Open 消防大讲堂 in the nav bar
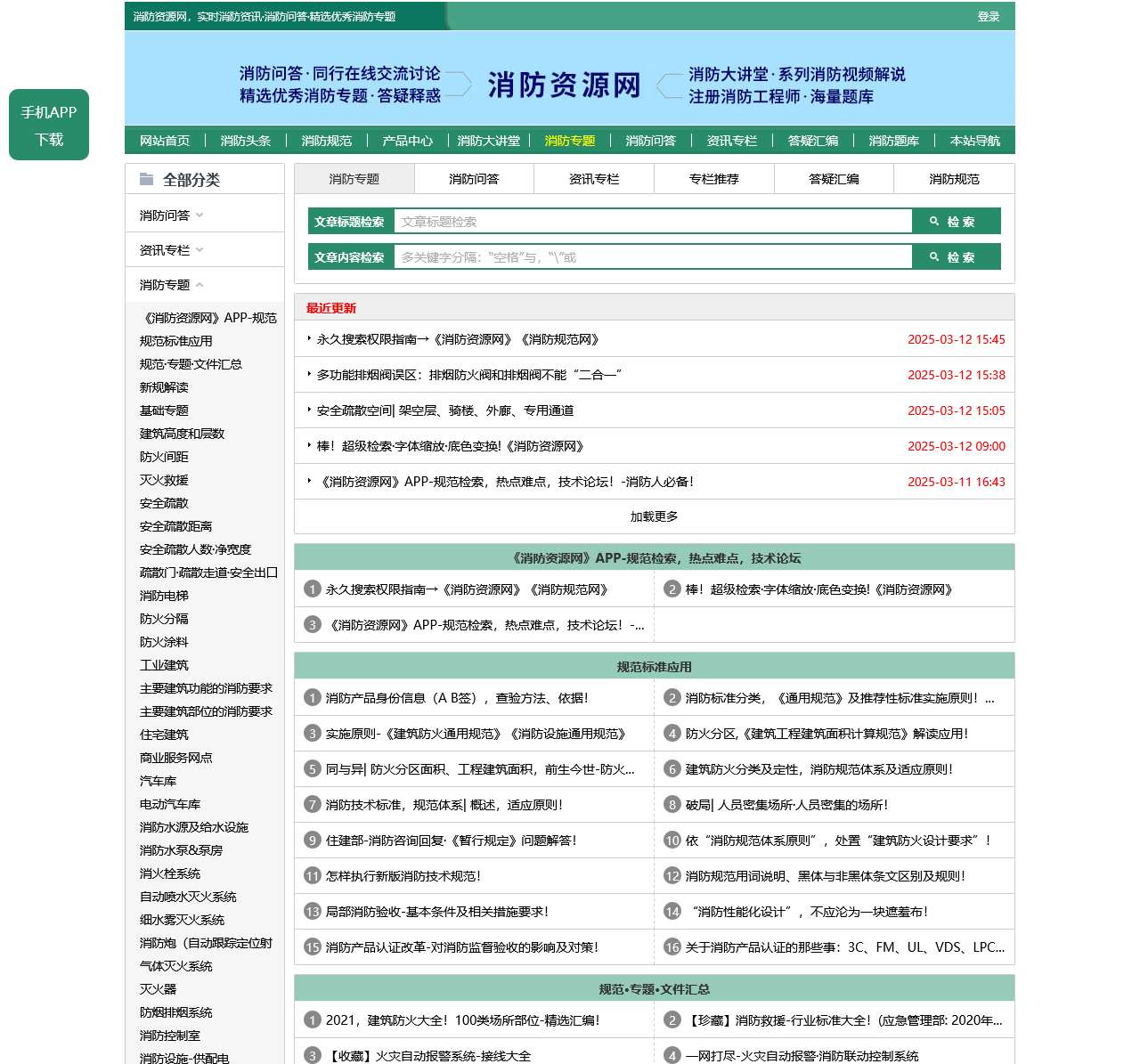This screenshot has width=1140, height=1064. click(x=489, y=141)
